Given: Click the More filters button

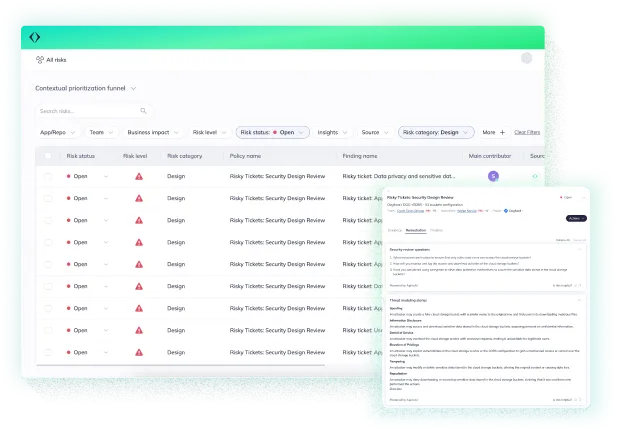Looking at the screenshot, I should (494, 133).
